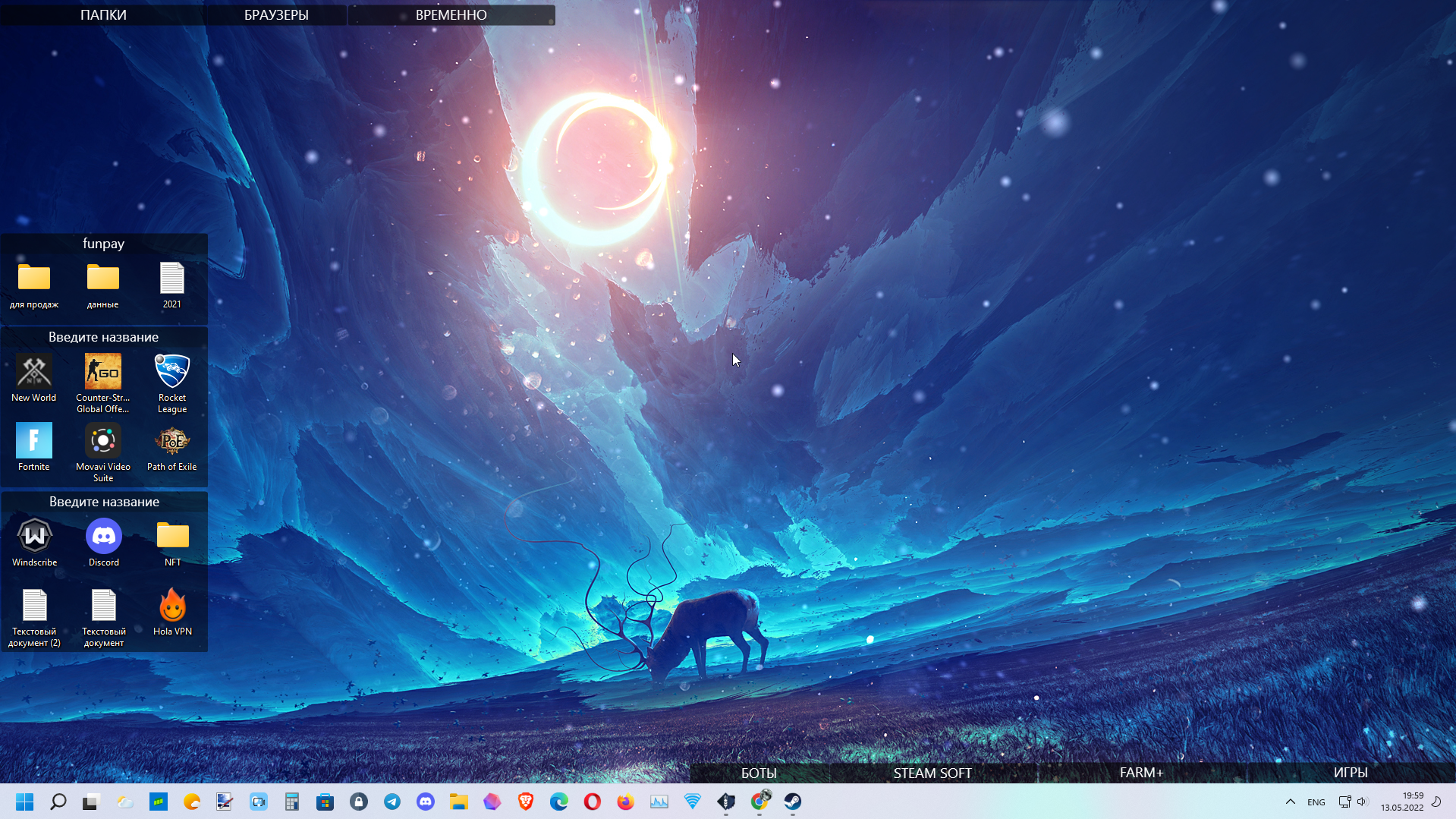Open Calculator from the taskbar

point(292,802)
